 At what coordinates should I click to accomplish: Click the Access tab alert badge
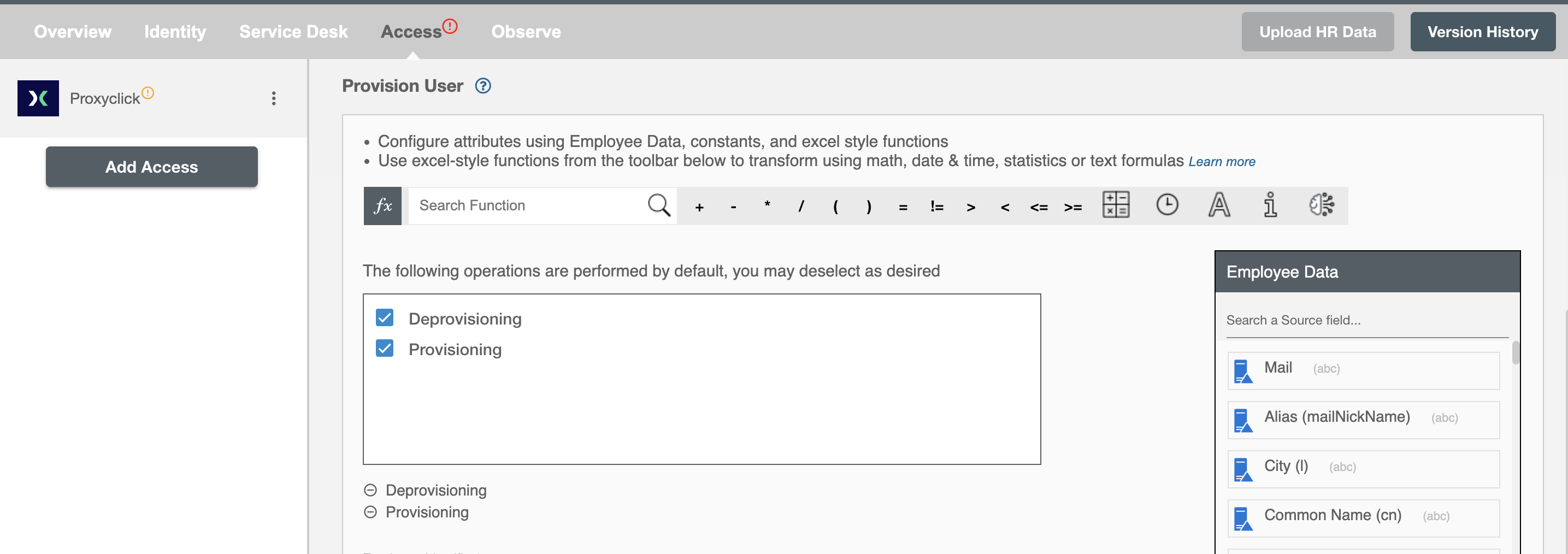(x=450, y=26)
